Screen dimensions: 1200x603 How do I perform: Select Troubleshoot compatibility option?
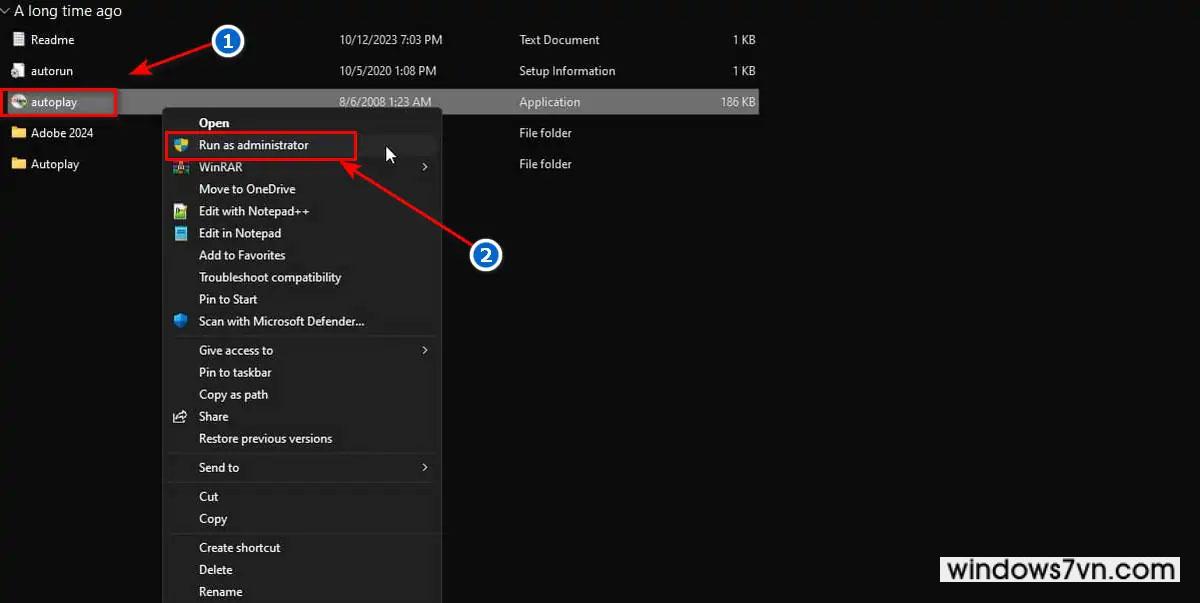[x=270, y=277]
